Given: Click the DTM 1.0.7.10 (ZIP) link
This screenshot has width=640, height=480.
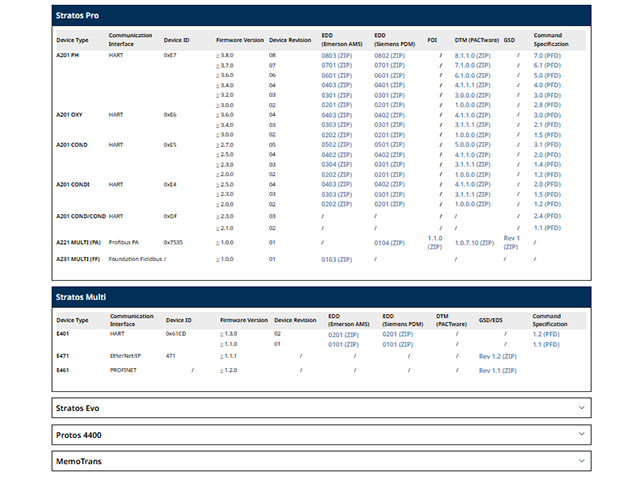Looking at the screenshot, I should (476, 242).
